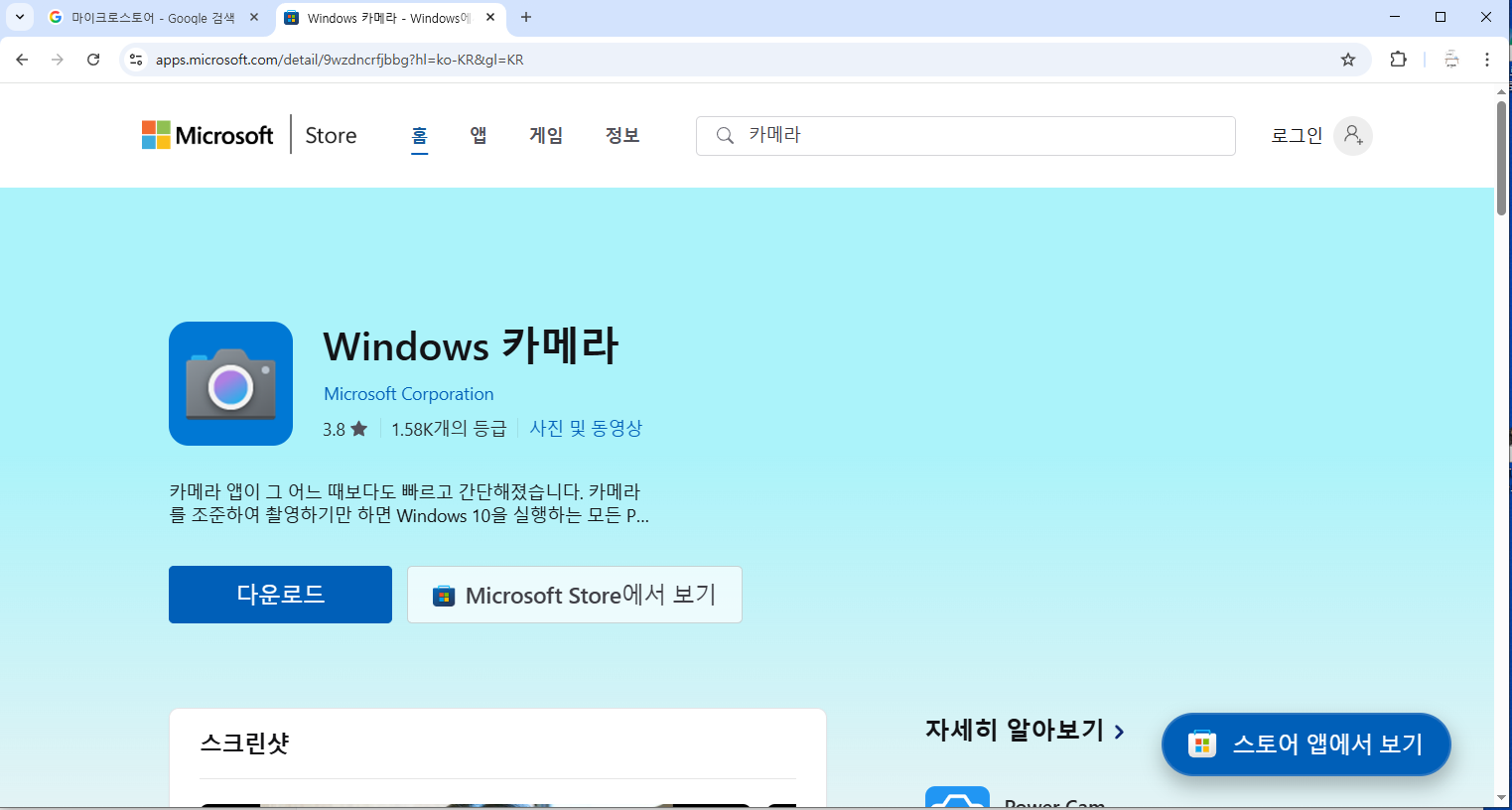Open the 게임 navigation item
Image resolution: width=1512 pixels, height=810 pixels.
point(546,135)
